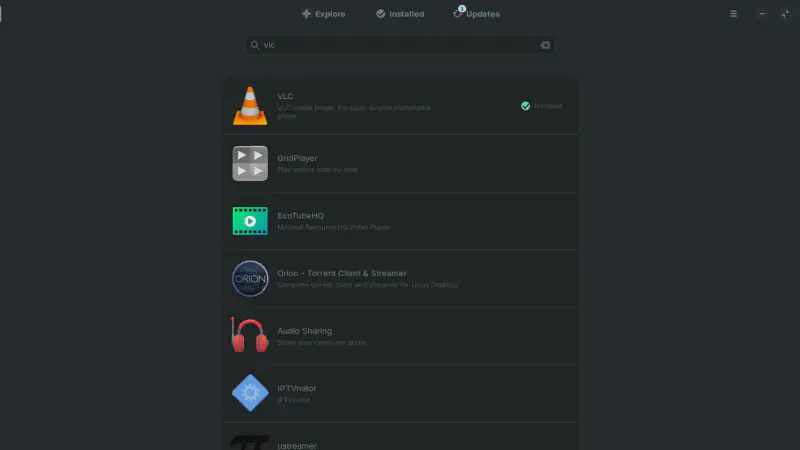
Task: Click the Updates refresh icon with badge
Action: pyautogui.click(x=458, y=13)
